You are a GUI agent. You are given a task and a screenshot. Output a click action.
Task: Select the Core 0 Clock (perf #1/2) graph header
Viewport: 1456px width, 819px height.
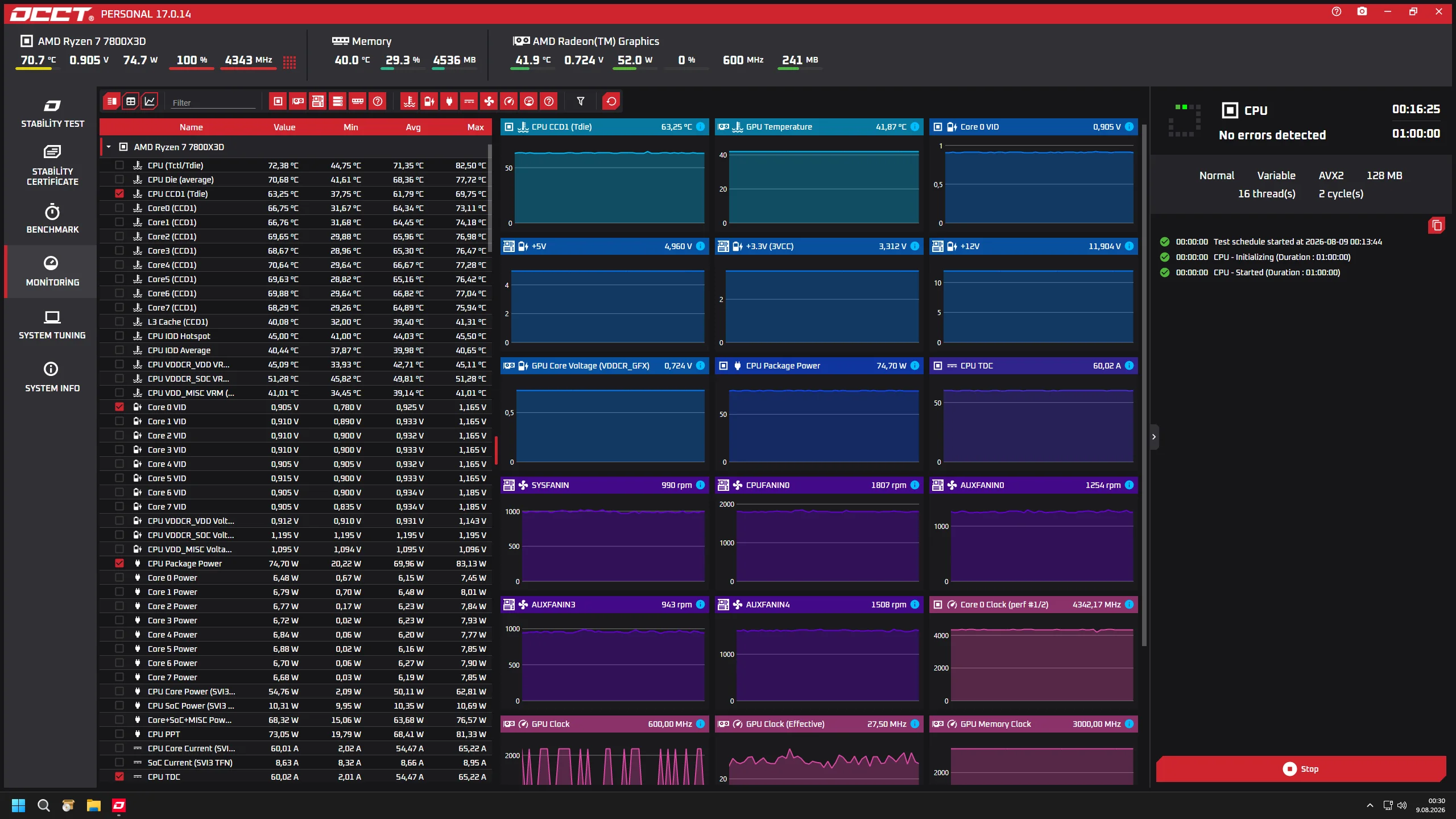click(x=1033, y=605)
